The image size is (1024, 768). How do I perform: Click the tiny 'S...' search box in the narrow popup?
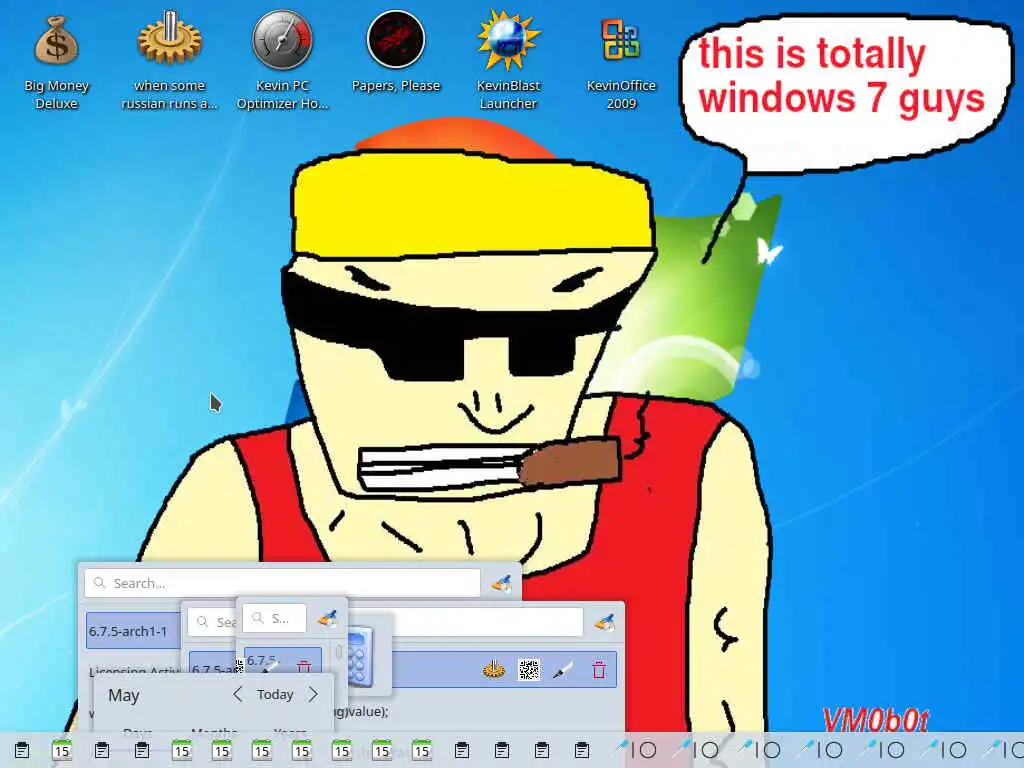pyautogui.click(x=274, y=618)
